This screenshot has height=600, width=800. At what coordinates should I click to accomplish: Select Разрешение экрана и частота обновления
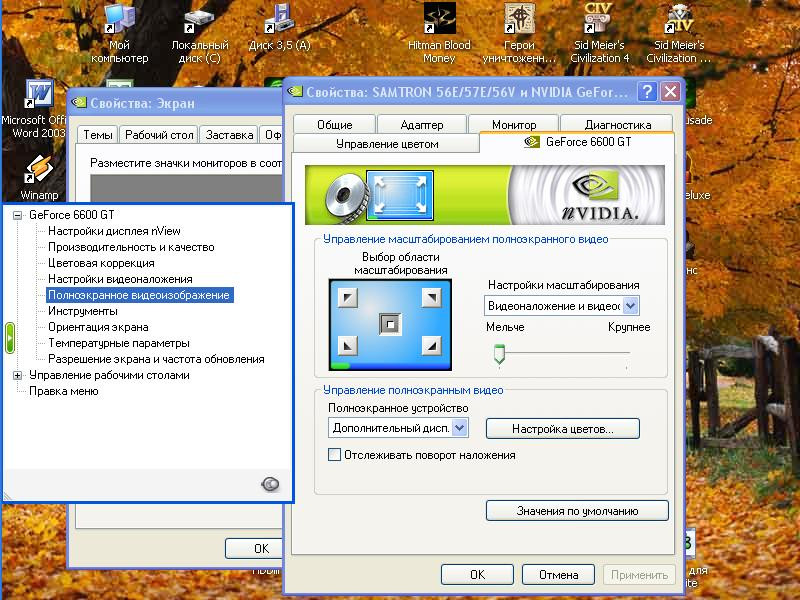click(x=156, y=359)
